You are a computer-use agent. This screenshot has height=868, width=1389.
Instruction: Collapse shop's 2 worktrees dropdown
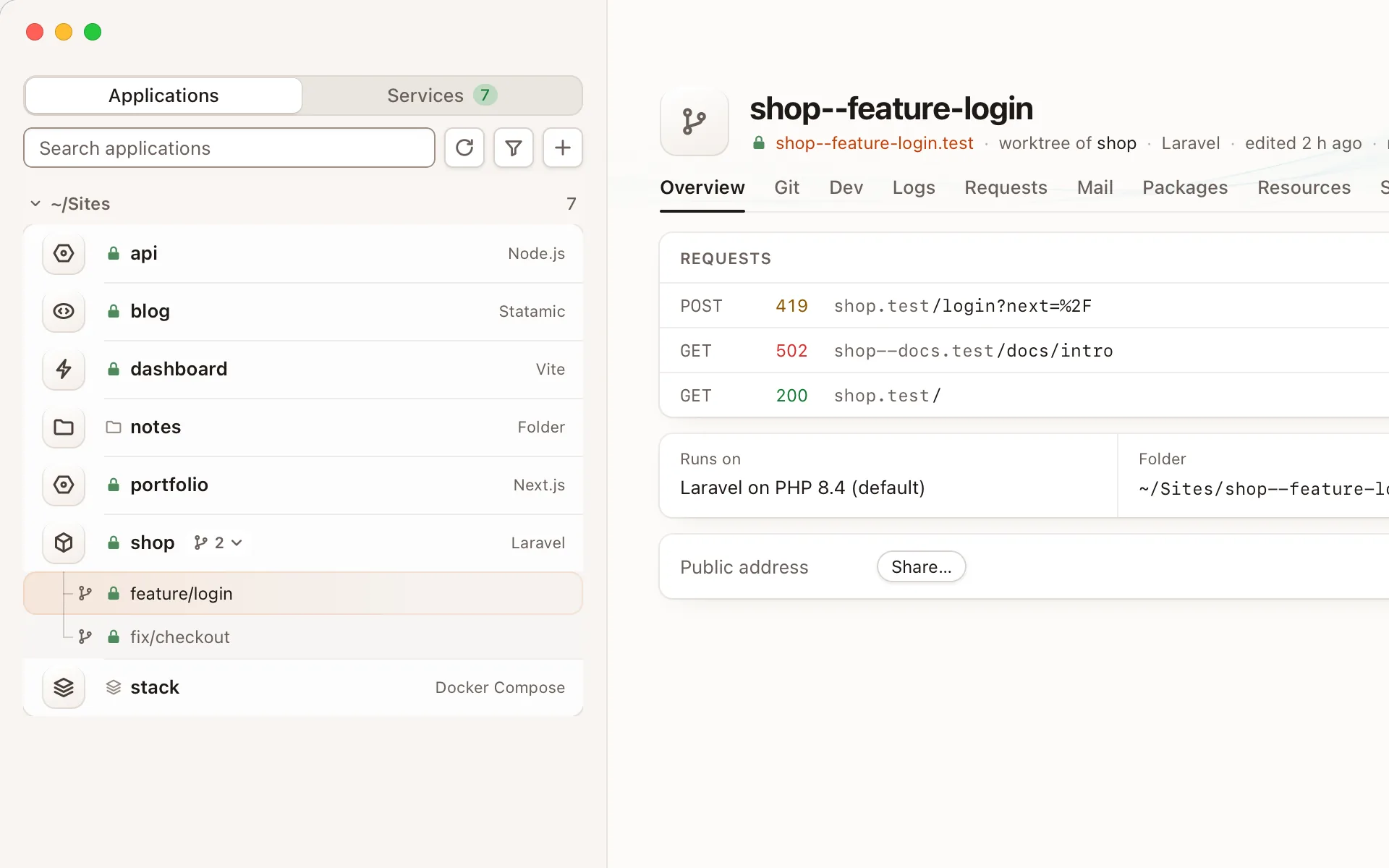(x=218, y=542)
